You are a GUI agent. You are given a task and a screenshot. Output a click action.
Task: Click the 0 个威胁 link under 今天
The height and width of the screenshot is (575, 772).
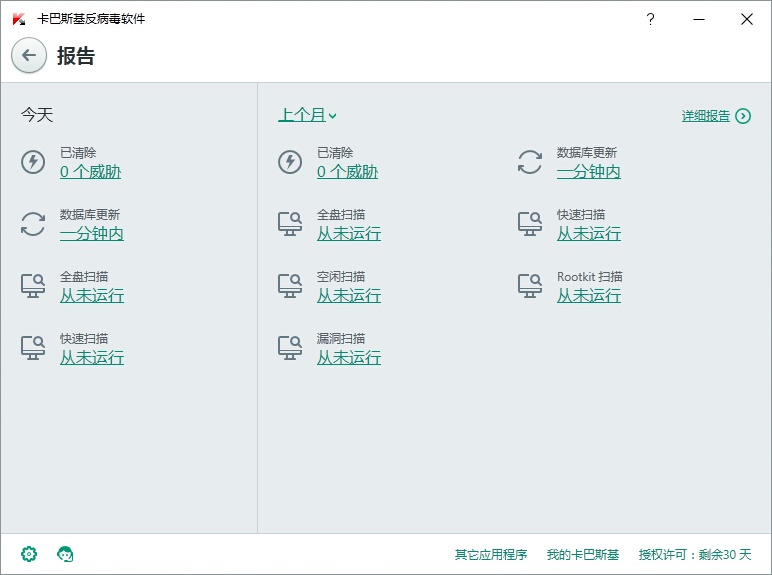pyautogui.click(x=90, y=172)
